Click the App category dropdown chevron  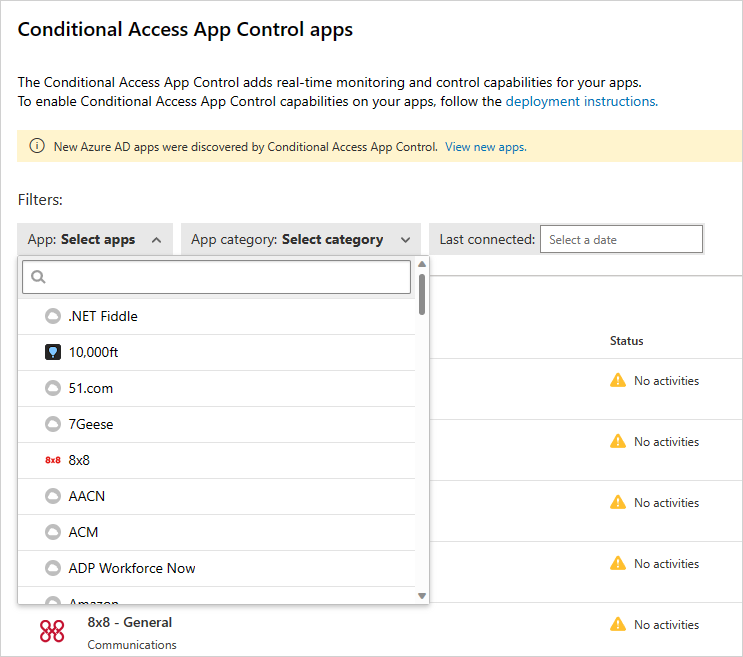coord(405,240)
